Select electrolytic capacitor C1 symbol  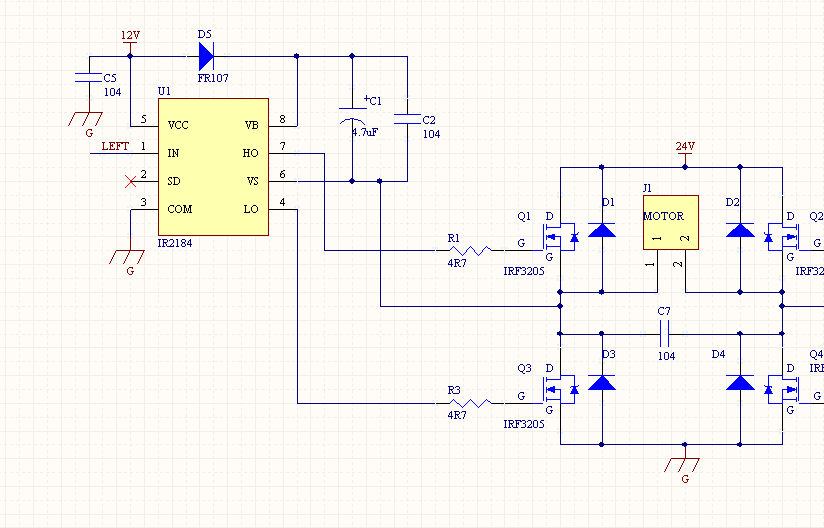pos(352,116)
